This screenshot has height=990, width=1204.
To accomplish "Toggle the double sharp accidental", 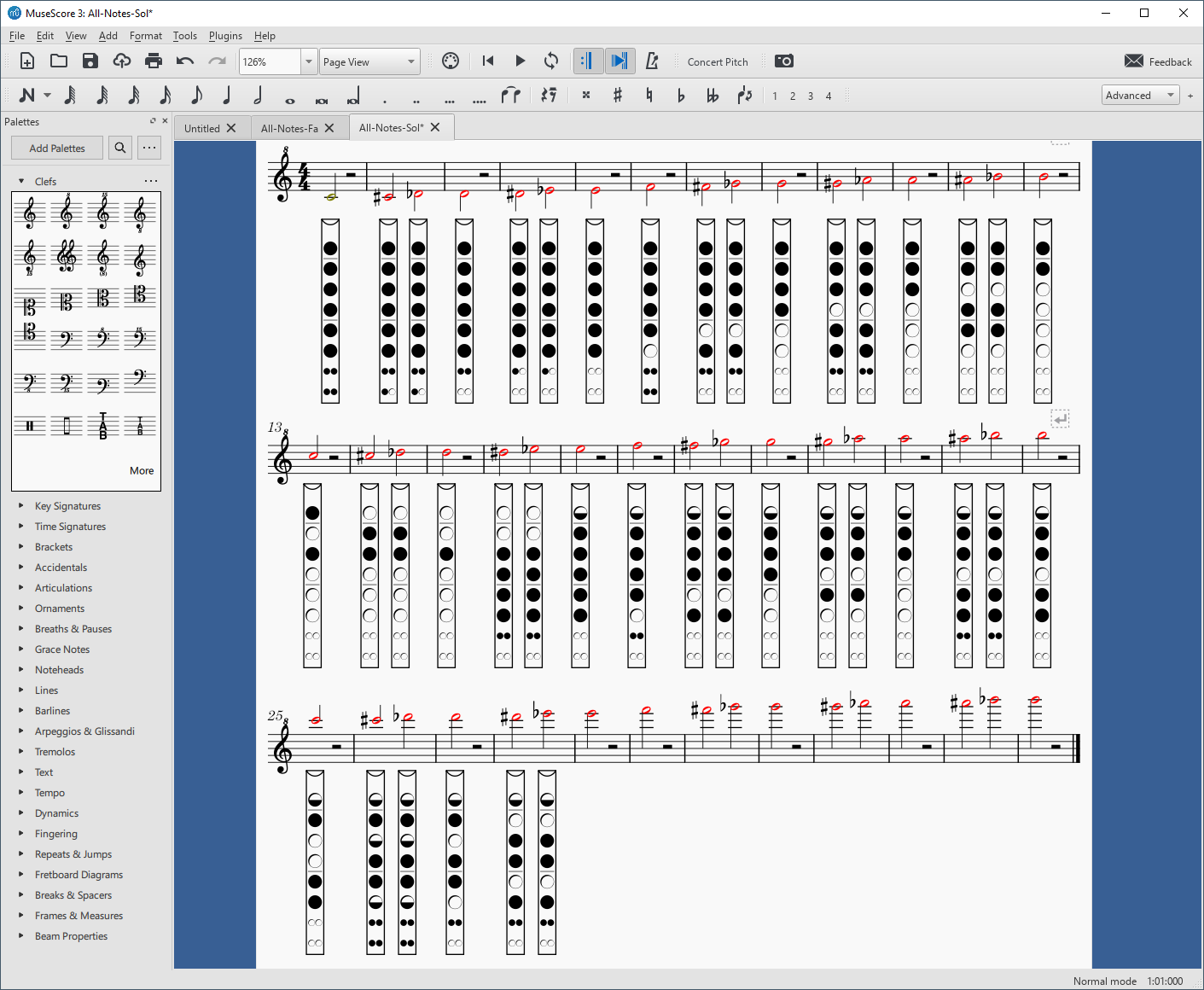I will pyautogui.click(x=586, y=96).
